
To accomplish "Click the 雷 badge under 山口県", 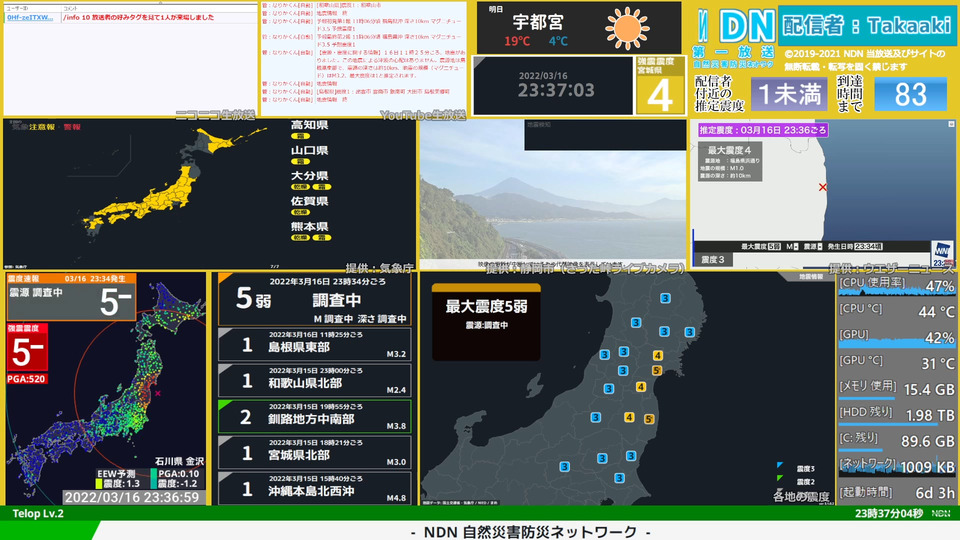I will [x=300, y=162].
